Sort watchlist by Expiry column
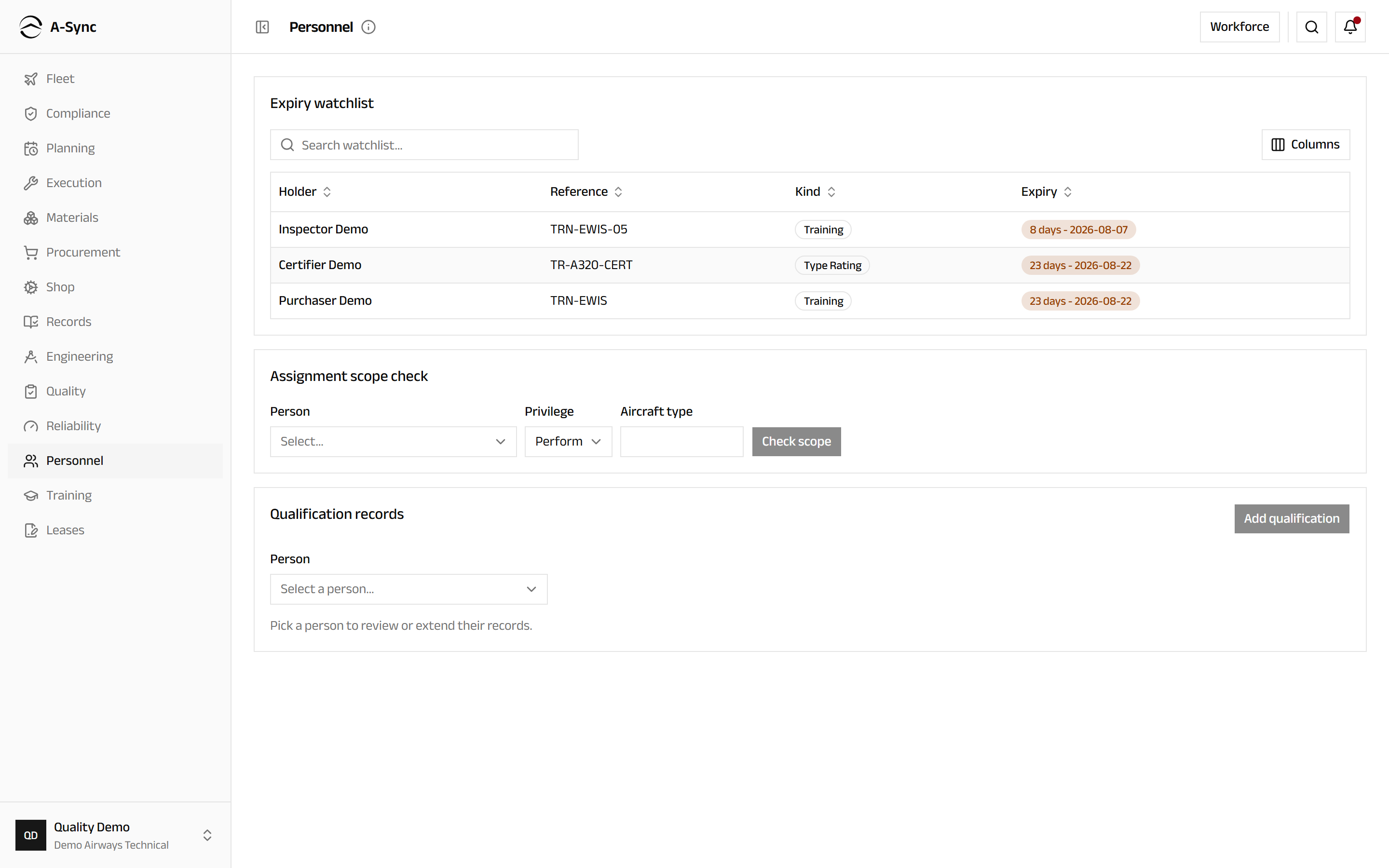 pyautogui.click(x=1047, y=192)
